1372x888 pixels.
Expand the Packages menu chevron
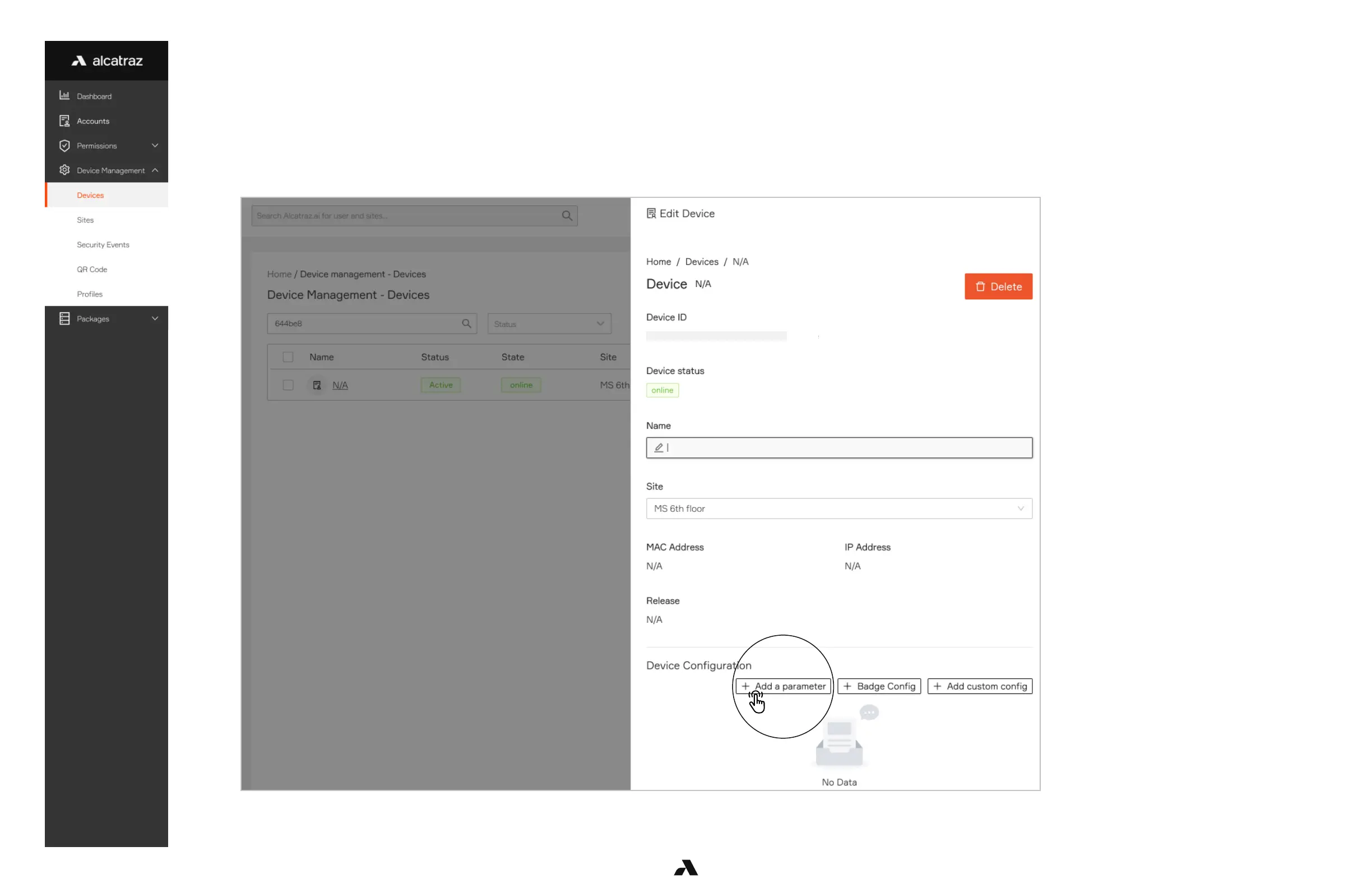click(x=155, y=318)
